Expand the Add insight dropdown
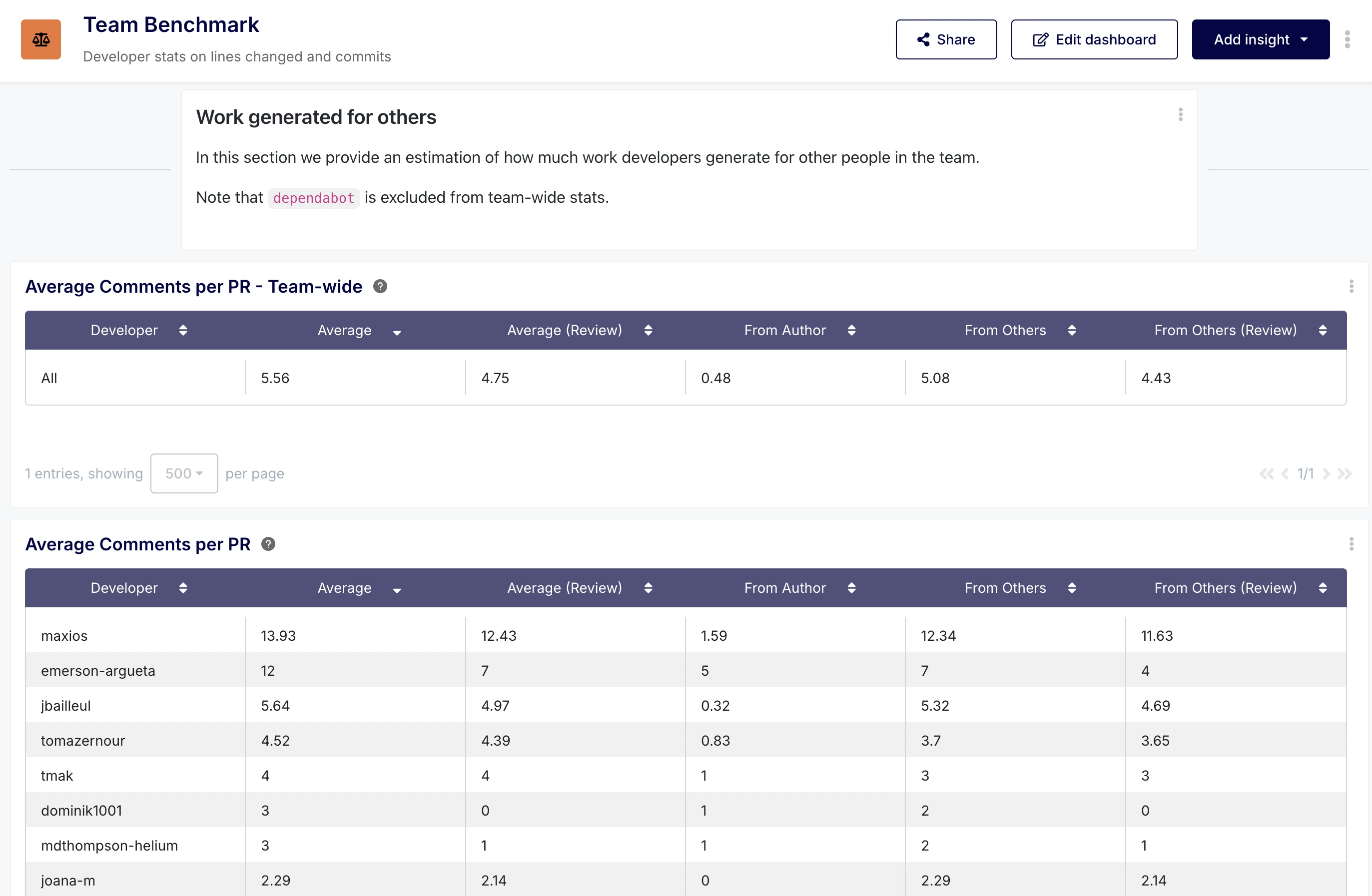The width and height of the screenshot is (1372, 896). (x=1260, y=39)
